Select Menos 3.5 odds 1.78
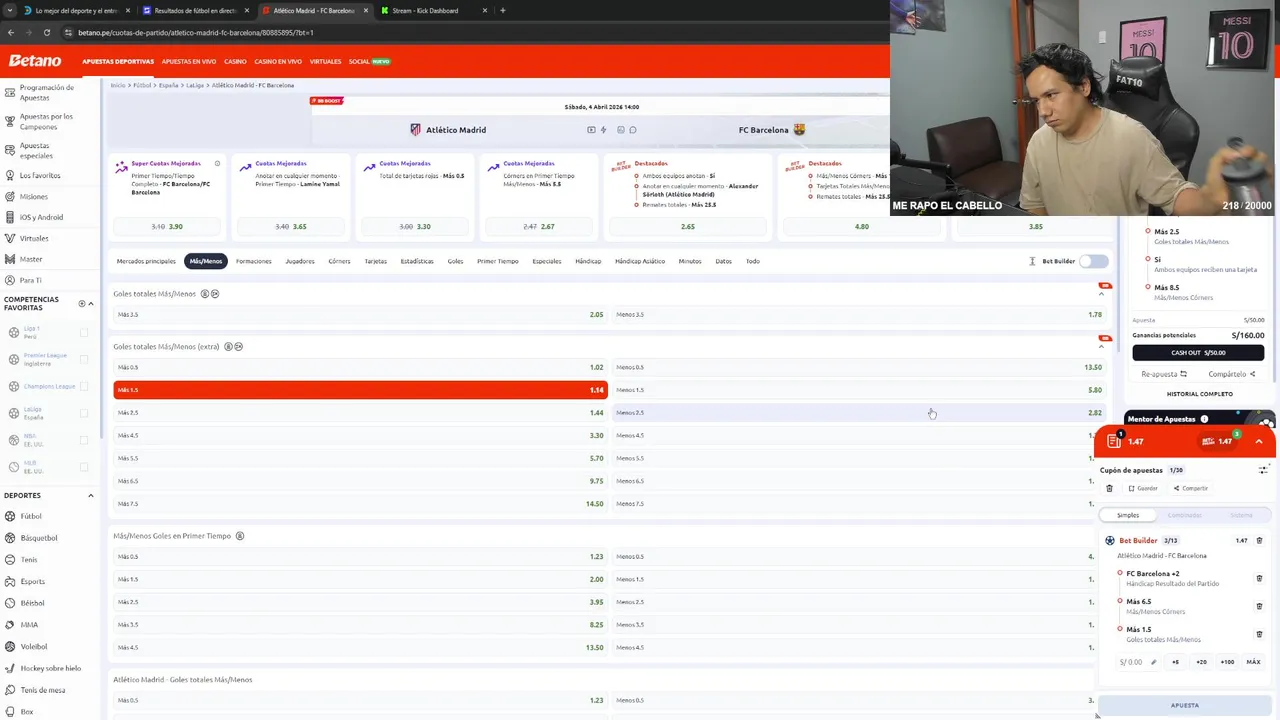Screen dimensions: 1280x720 coord(859,314)
